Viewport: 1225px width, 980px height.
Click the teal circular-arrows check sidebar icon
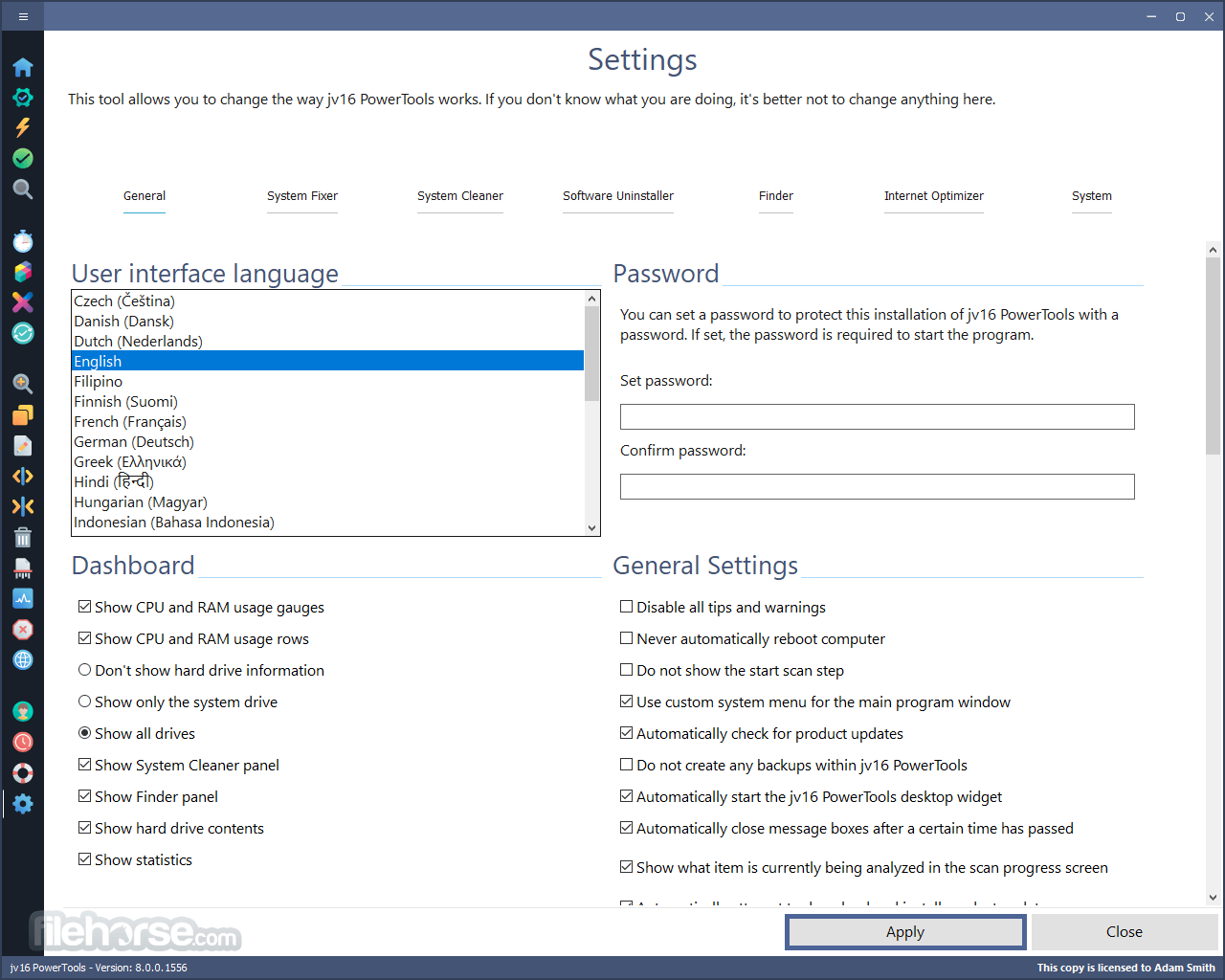point(23,333)
